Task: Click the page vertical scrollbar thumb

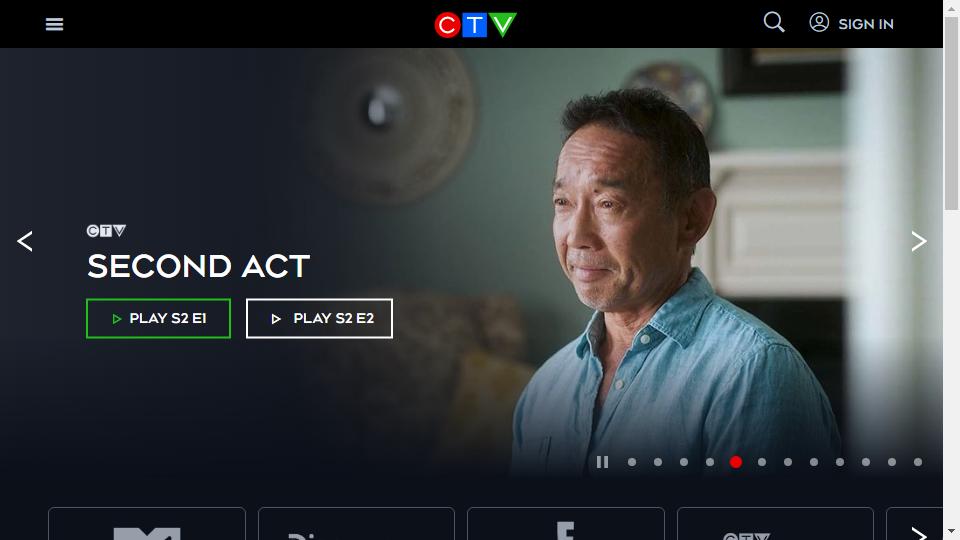Action: point(951,113)
